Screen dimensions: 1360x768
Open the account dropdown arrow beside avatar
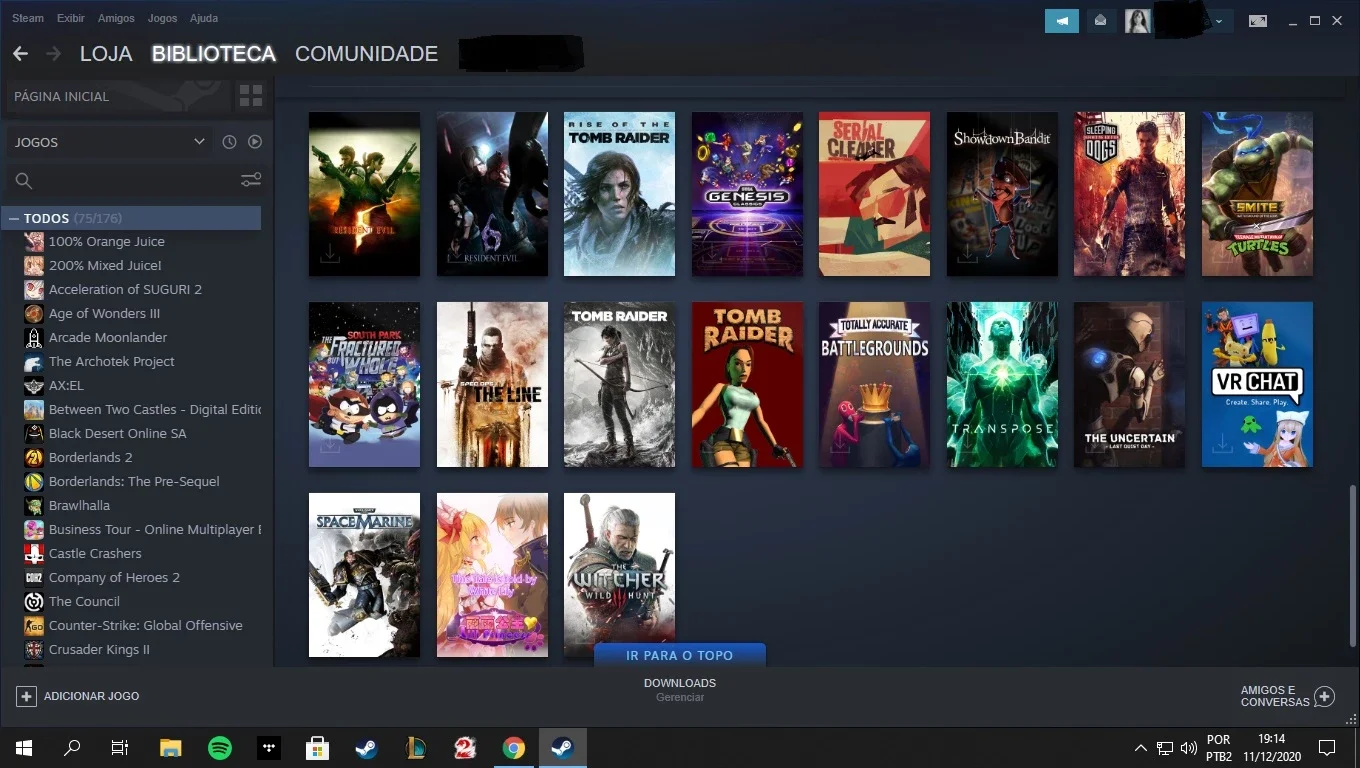point(1219,21)
